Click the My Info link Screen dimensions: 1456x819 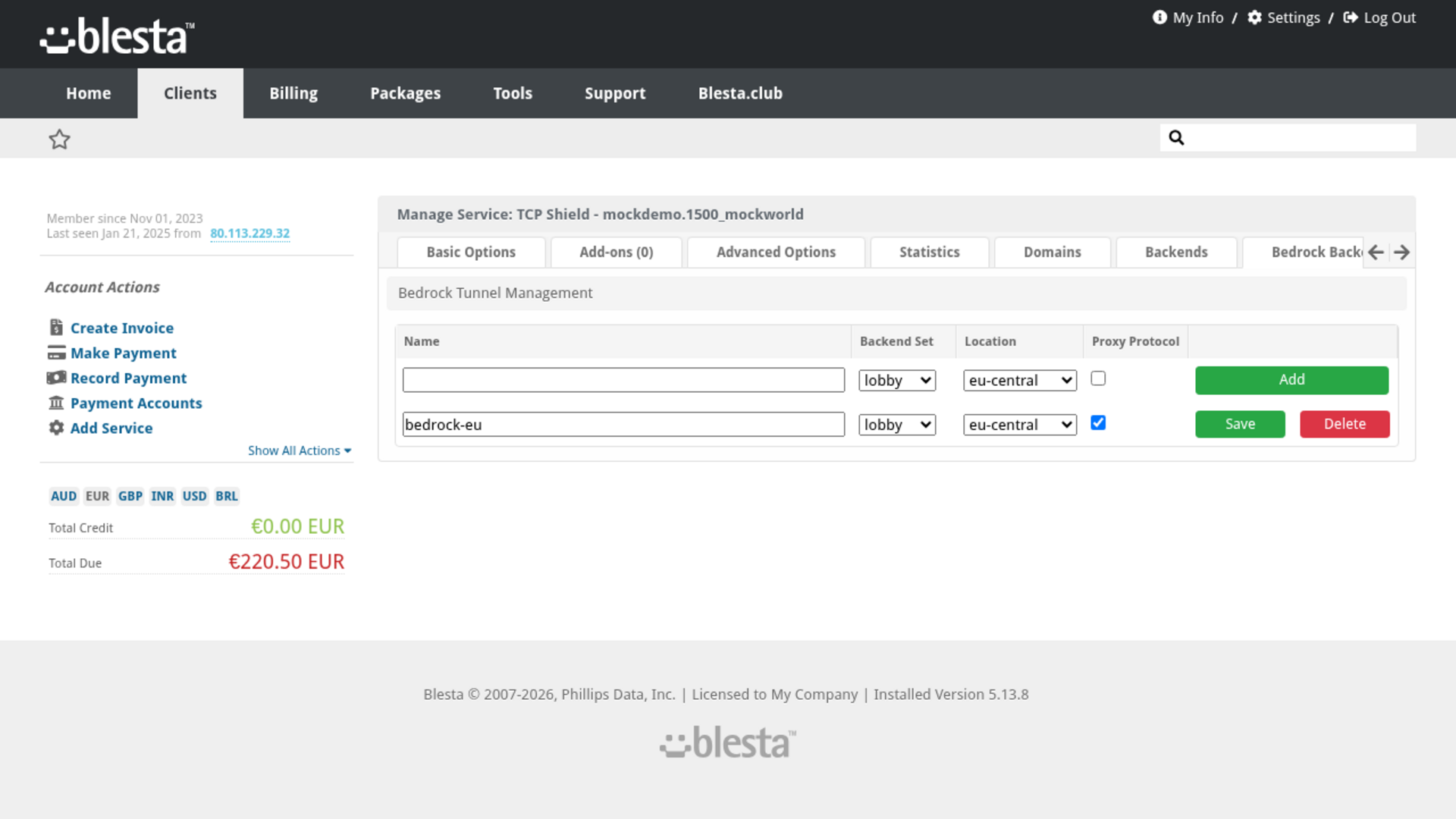click(x=1198, y=17)
